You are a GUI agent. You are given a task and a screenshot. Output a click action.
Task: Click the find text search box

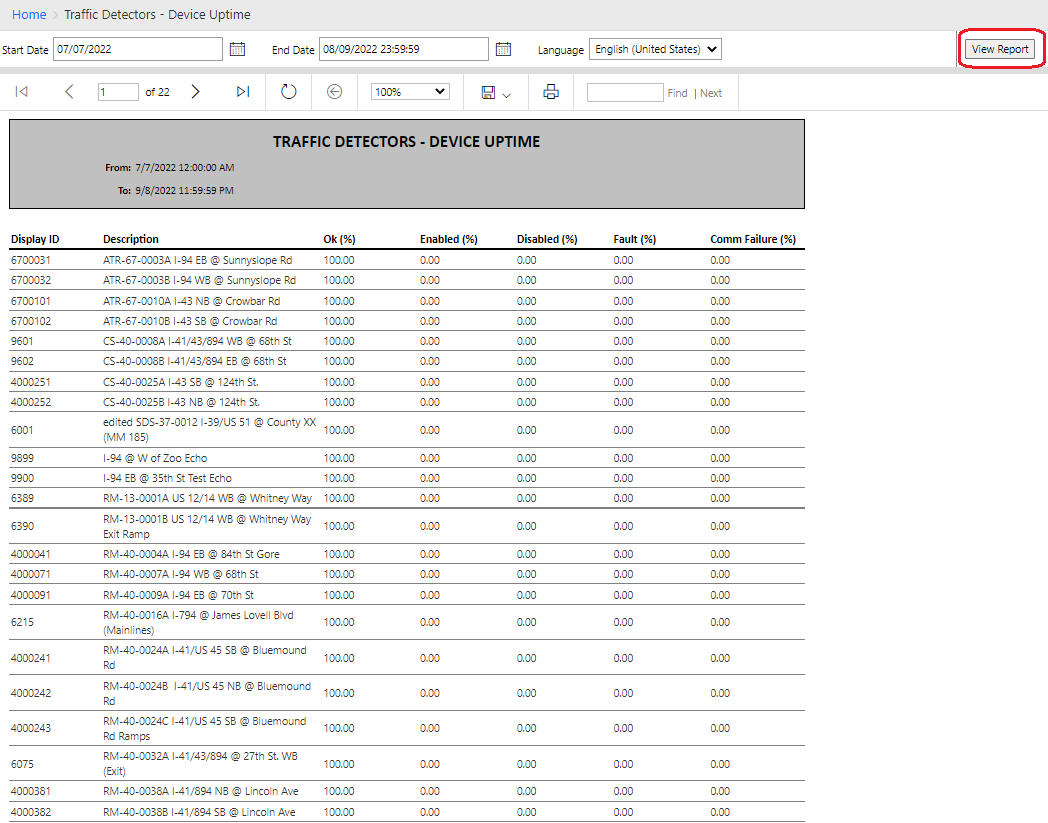point(625,92)
